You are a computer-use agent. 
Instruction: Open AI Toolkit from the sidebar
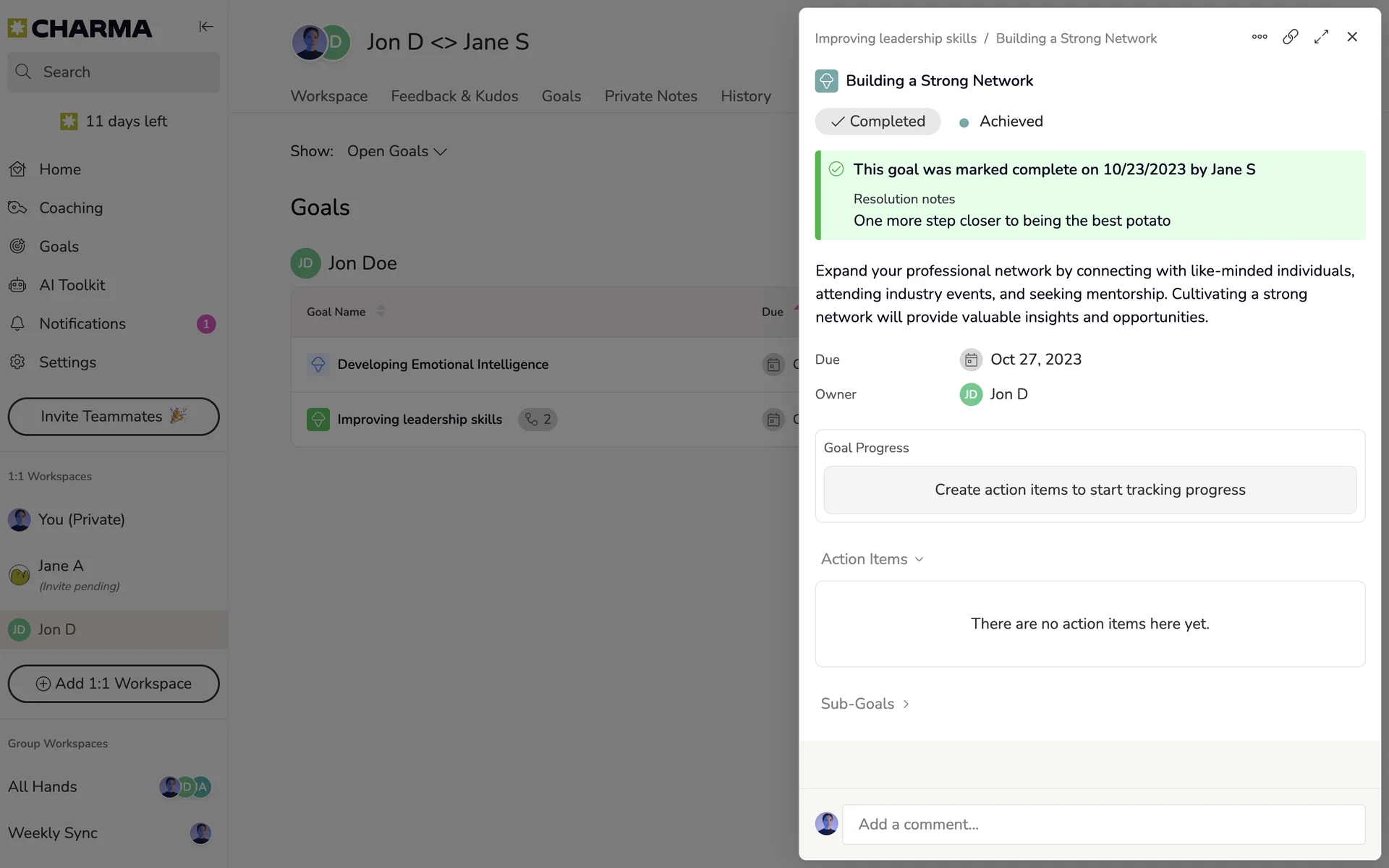[x=72, y=285]
